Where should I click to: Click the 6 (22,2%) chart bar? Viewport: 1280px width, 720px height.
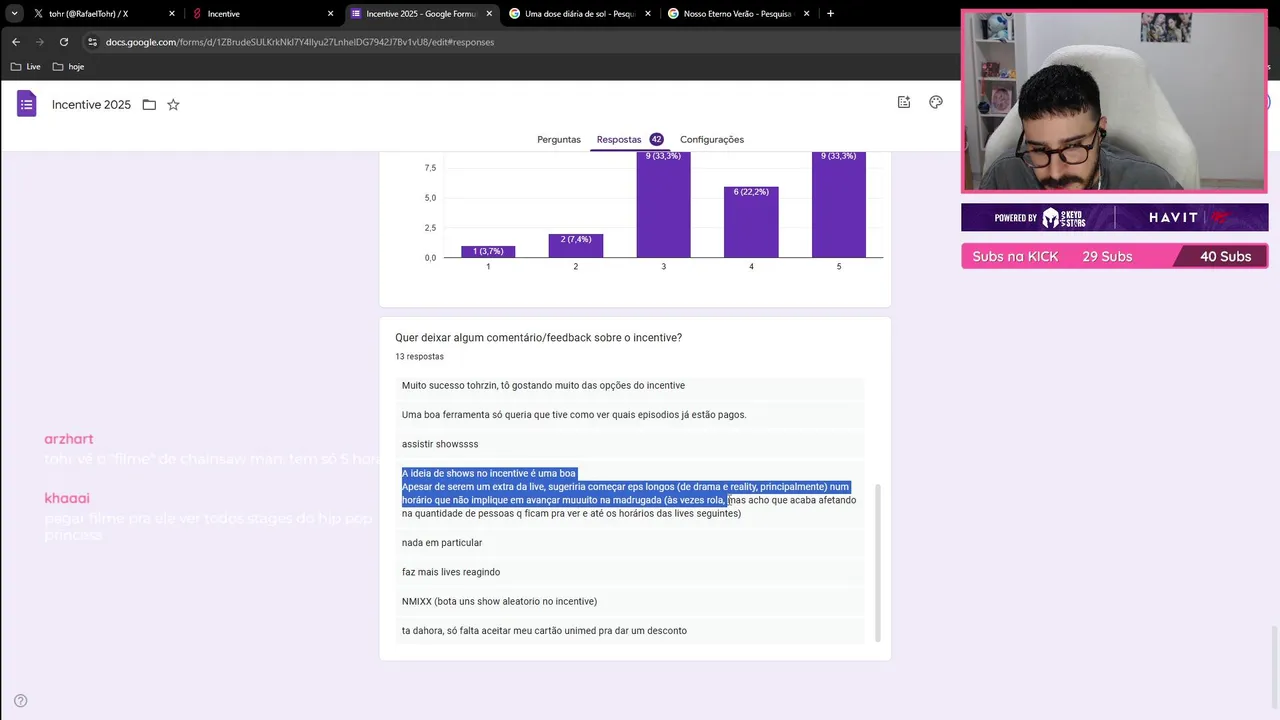(751, 222)
